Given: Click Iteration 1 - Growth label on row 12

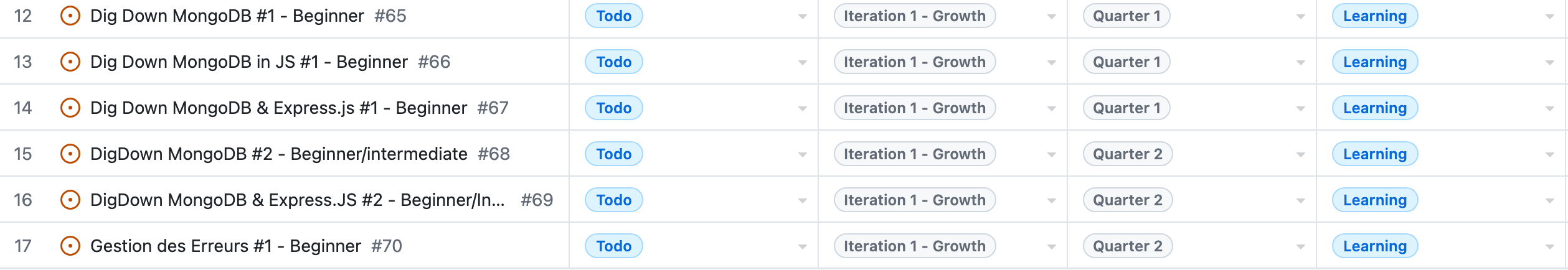Looking at the screenshot, I should 914,16.
